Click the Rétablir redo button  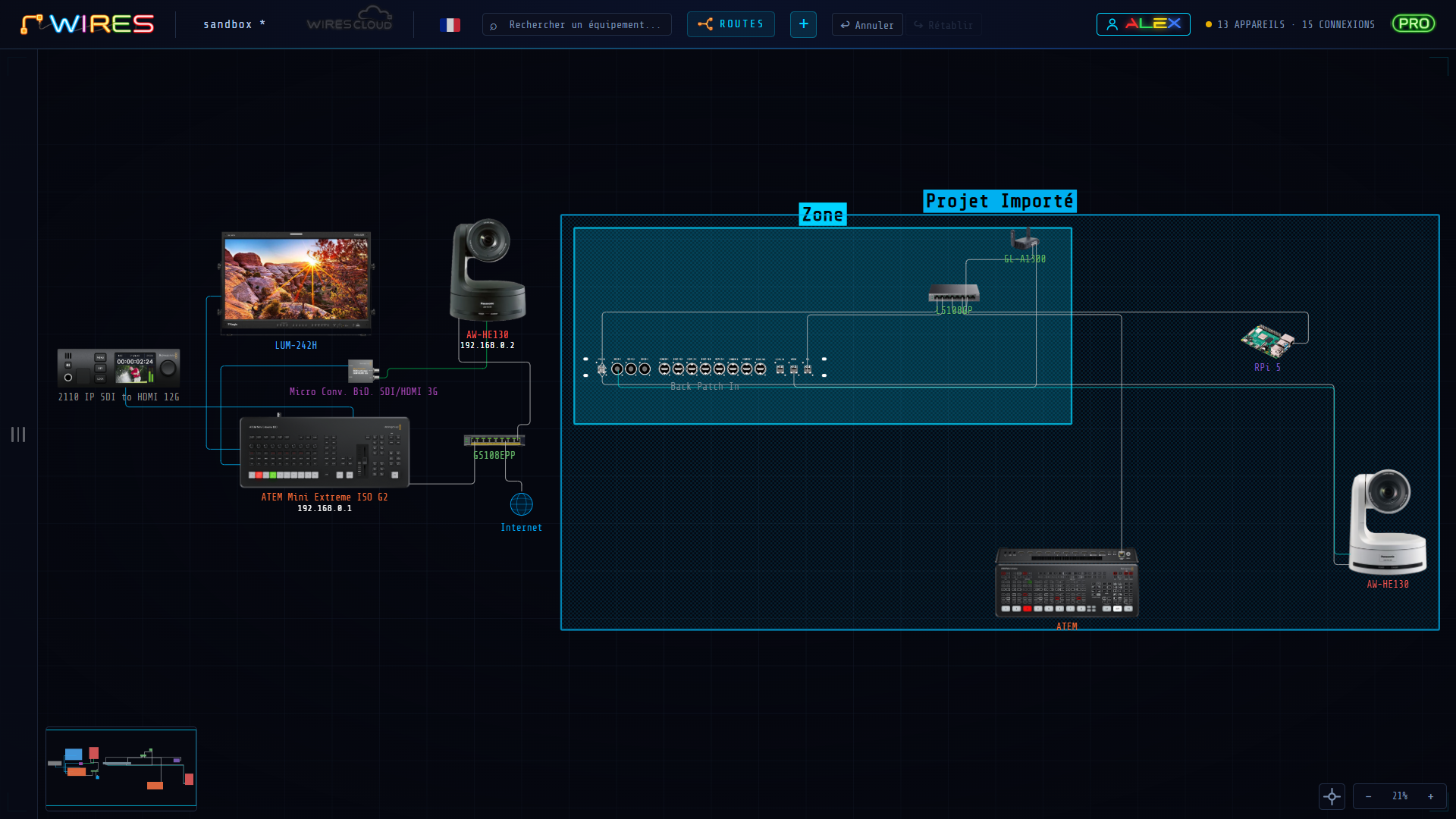coord(943,25)
